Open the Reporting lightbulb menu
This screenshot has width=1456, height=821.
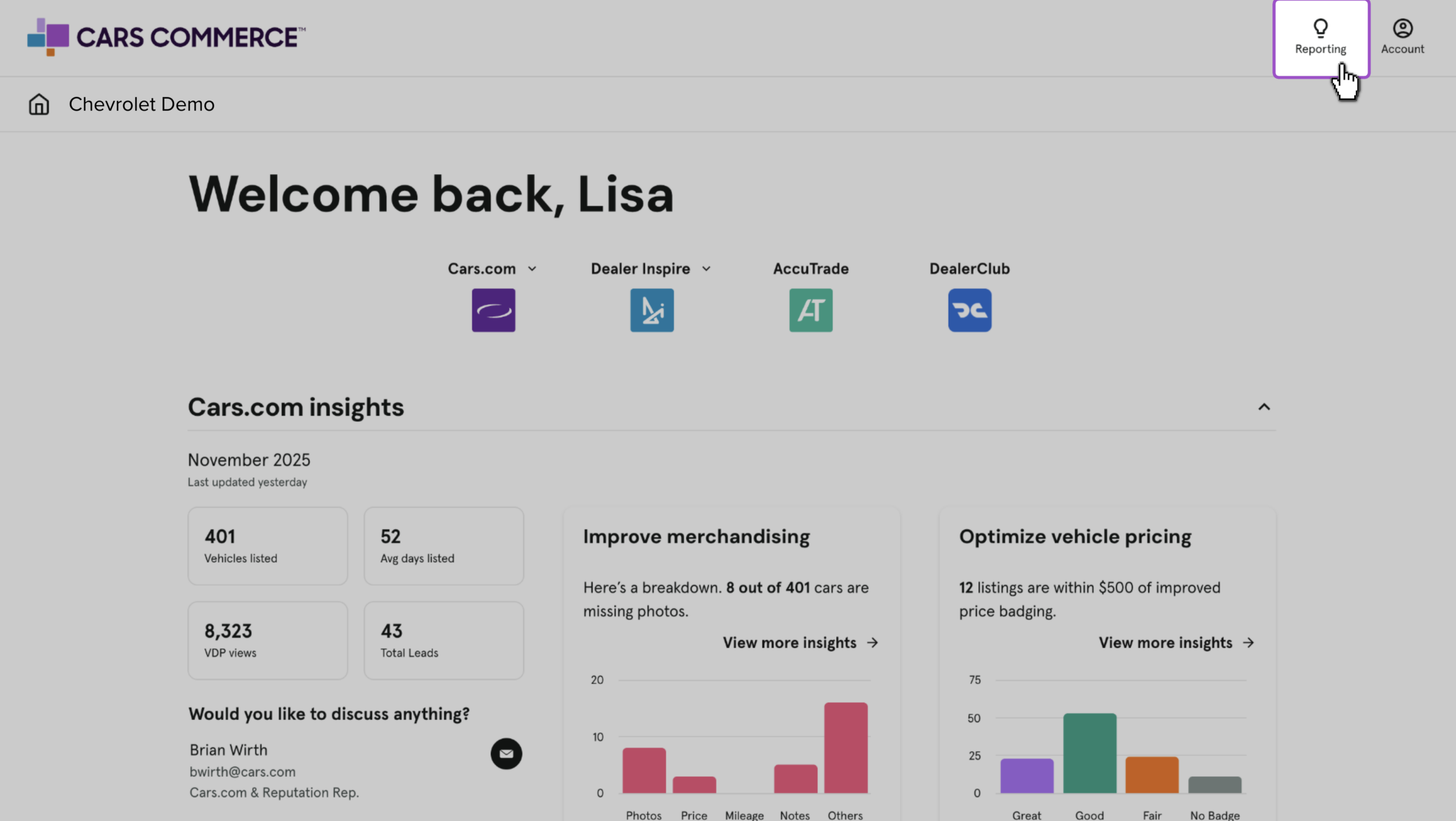[x=1321, y=38]
